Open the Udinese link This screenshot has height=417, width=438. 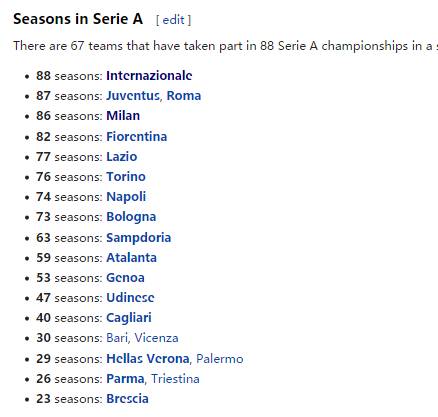130,298
